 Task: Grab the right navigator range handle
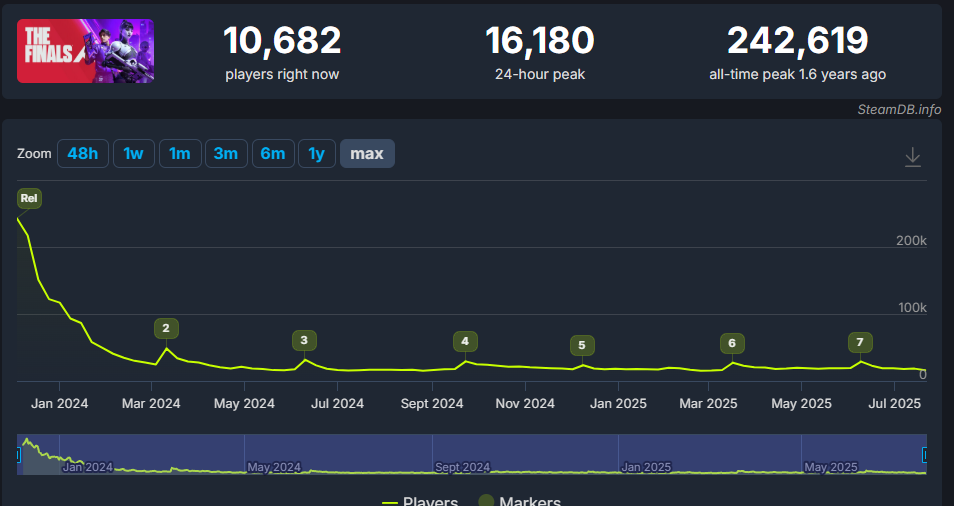(925, 454)
